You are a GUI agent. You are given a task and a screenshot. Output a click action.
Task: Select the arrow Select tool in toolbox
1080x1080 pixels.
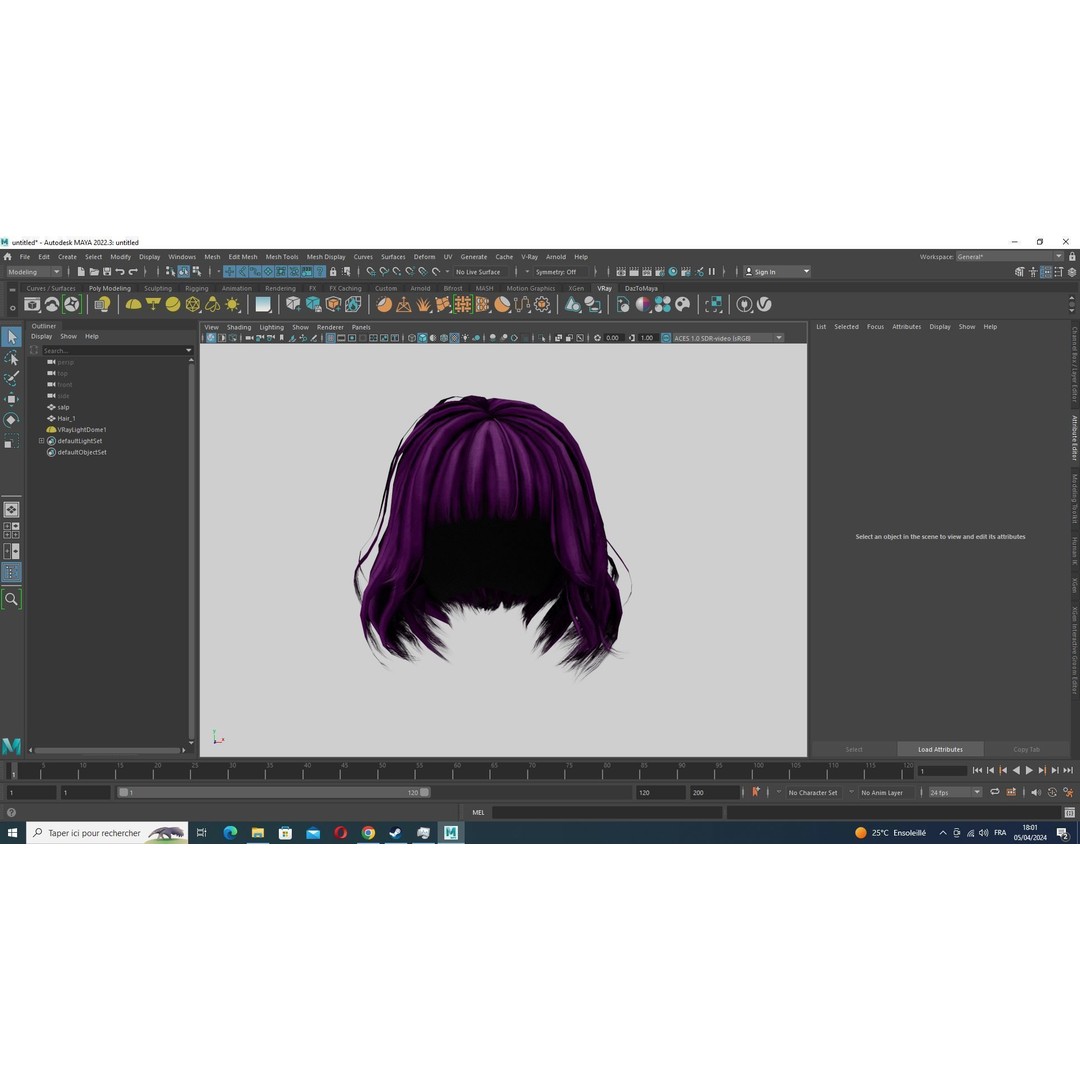tap(11, 337)
